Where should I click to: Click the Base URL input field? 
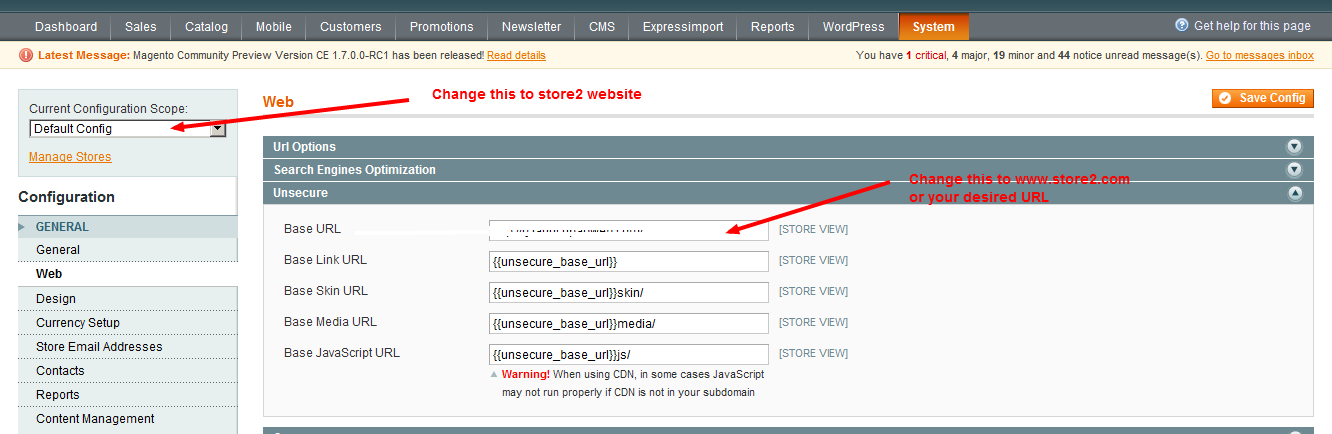[x=628, y=230]
